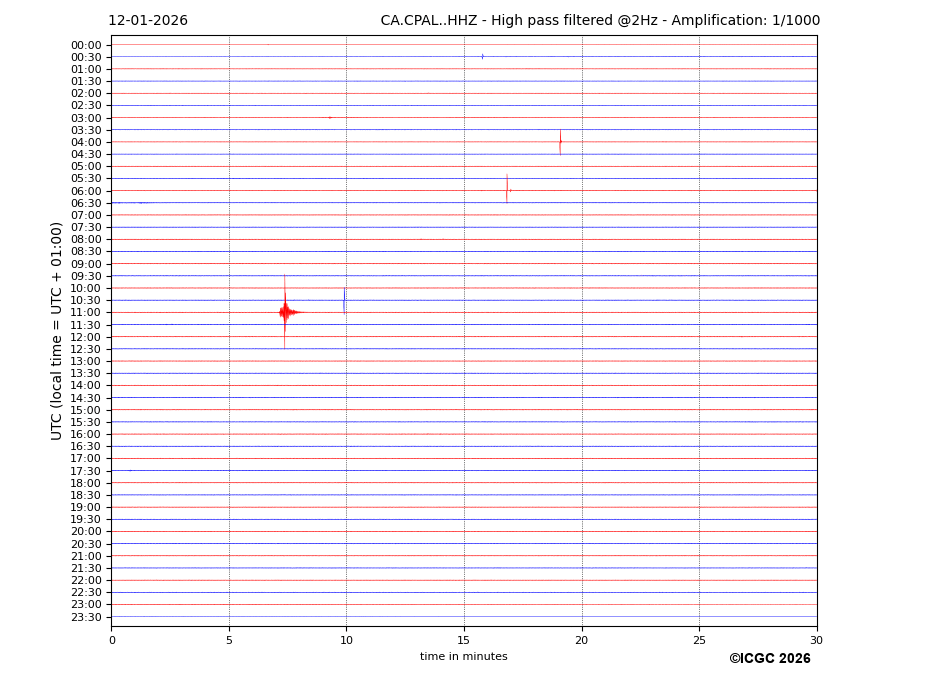Click the small blue spike on the 00:30 trace

tap(482, 56)
